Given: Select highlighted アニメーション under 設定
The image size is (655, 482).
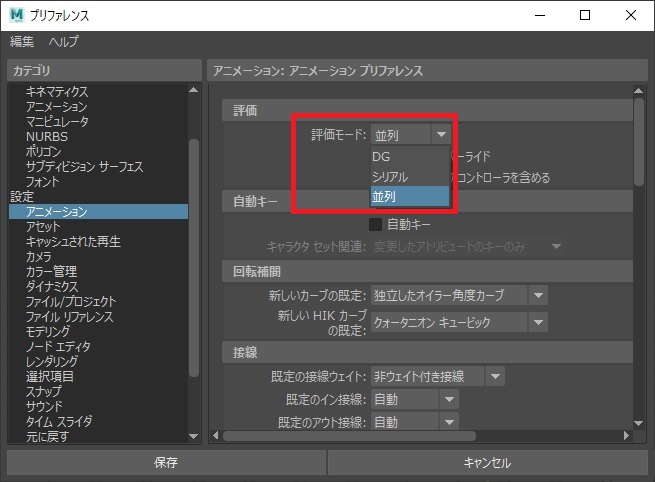Looking at the screenshot, I should pyautogui.click(x=99, y=211).
